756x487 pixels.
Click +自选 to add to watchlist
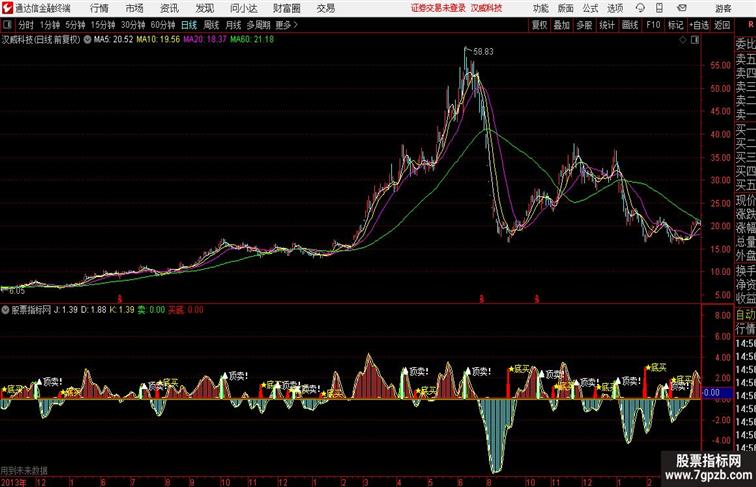(x=699, y=25)
